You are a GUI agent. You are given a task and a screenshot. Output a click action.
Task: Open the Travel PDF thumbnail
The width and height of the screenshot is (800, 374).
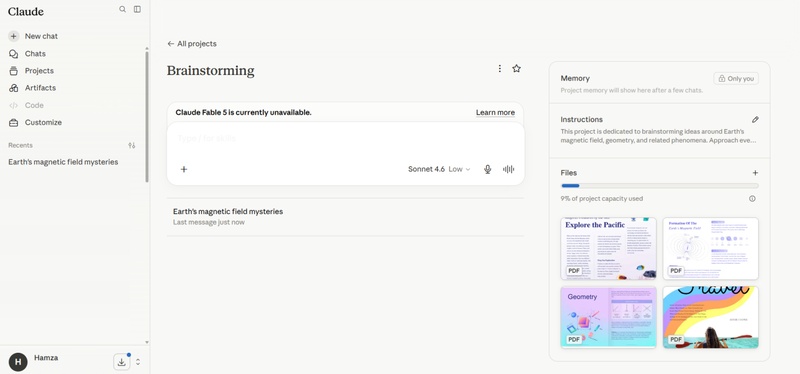(710, 317)
